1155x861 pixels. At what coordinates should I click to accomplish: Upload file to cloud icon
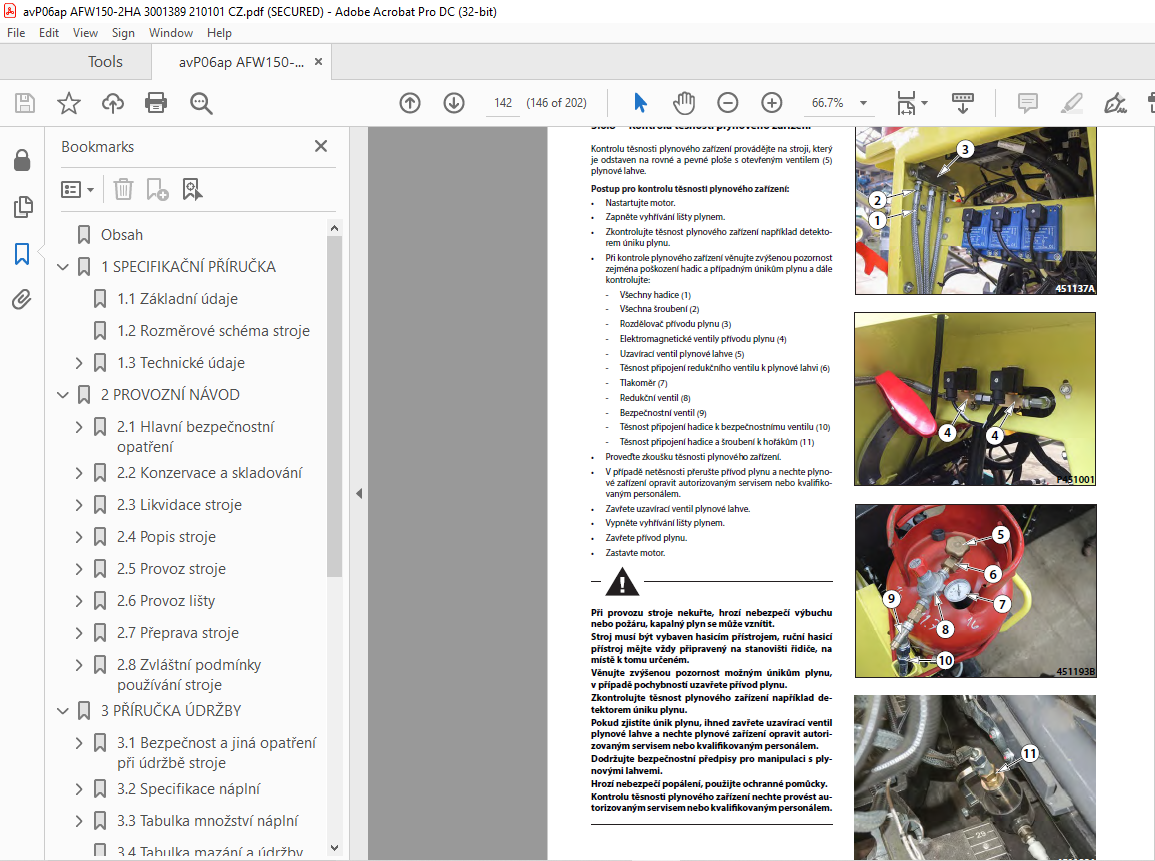[x=113, y=103]
